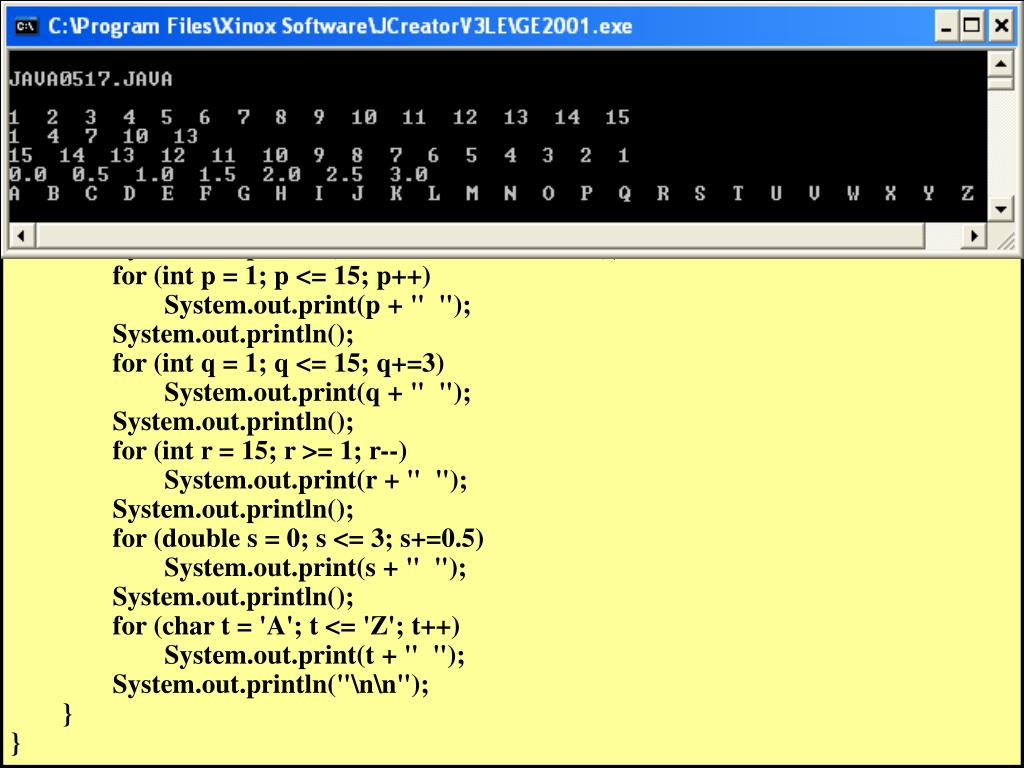Click the horizontal scrollbar thumb

[x=480, y=235]
